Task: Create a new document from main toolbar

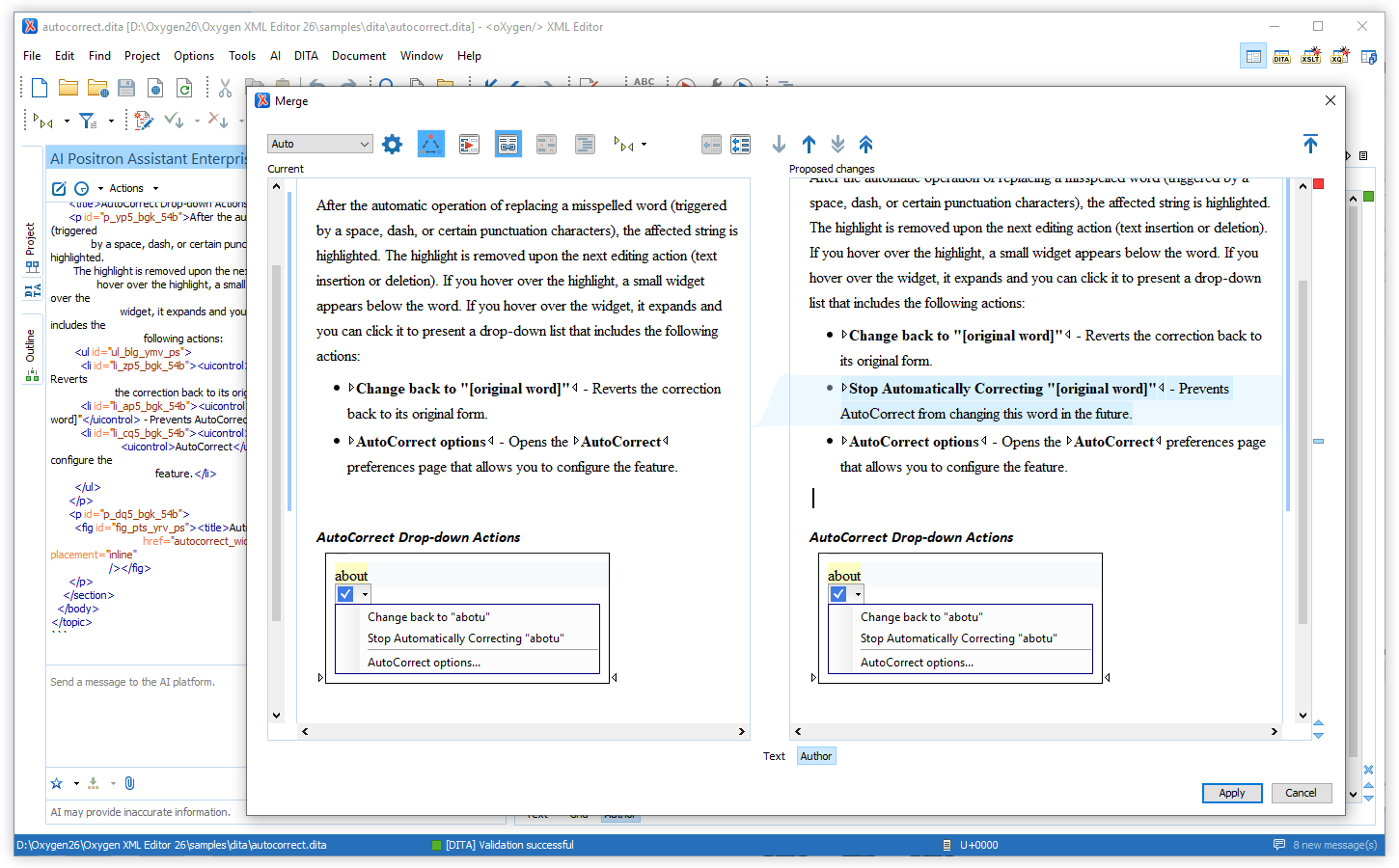Action: (x=40, y=88)
